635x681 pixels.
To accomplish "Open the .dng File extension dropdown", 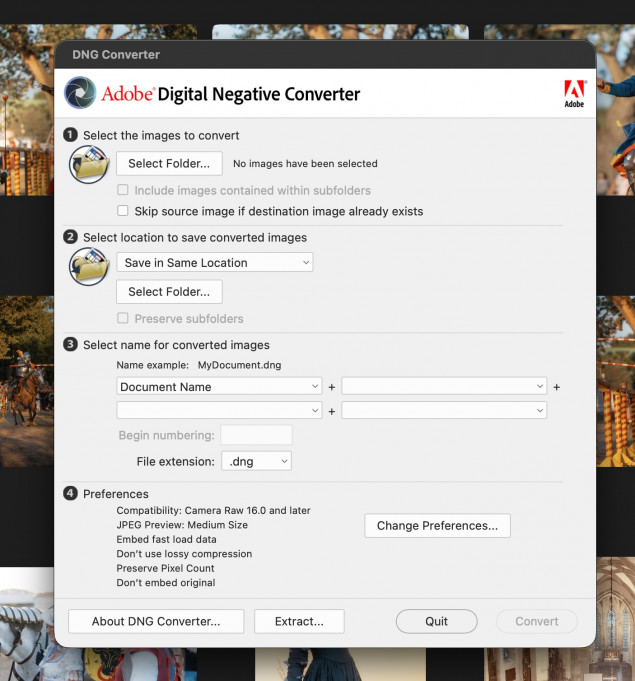I will (257, 461).
